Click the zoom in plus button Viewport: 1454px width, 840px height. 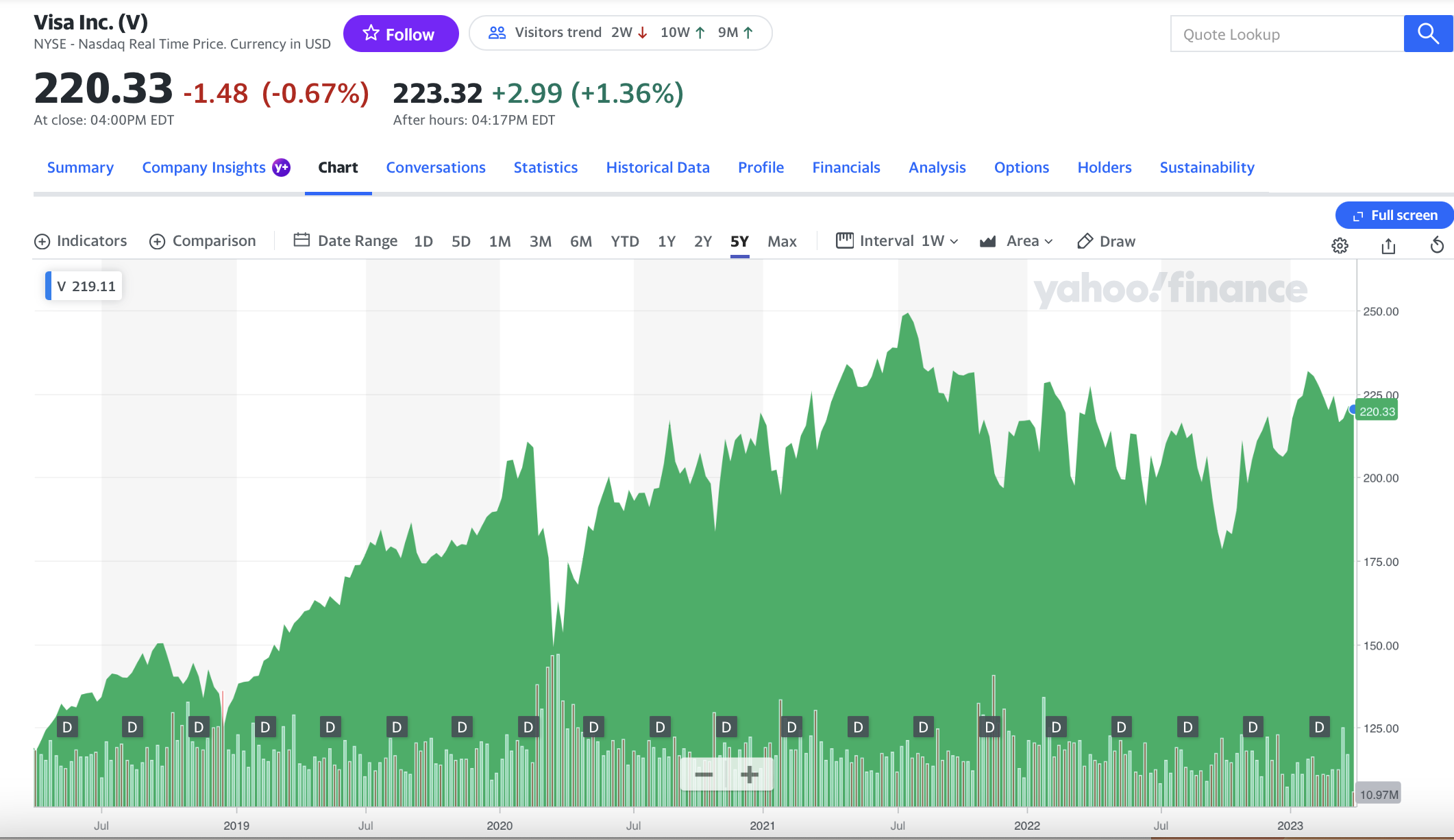click(x=750, y=775)
